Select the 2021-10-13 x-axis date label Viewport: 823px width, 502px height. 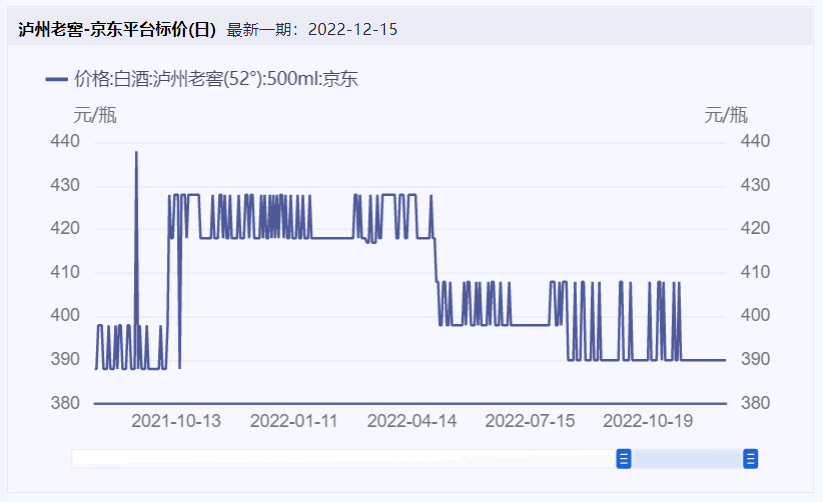click(x=176, y=421)
